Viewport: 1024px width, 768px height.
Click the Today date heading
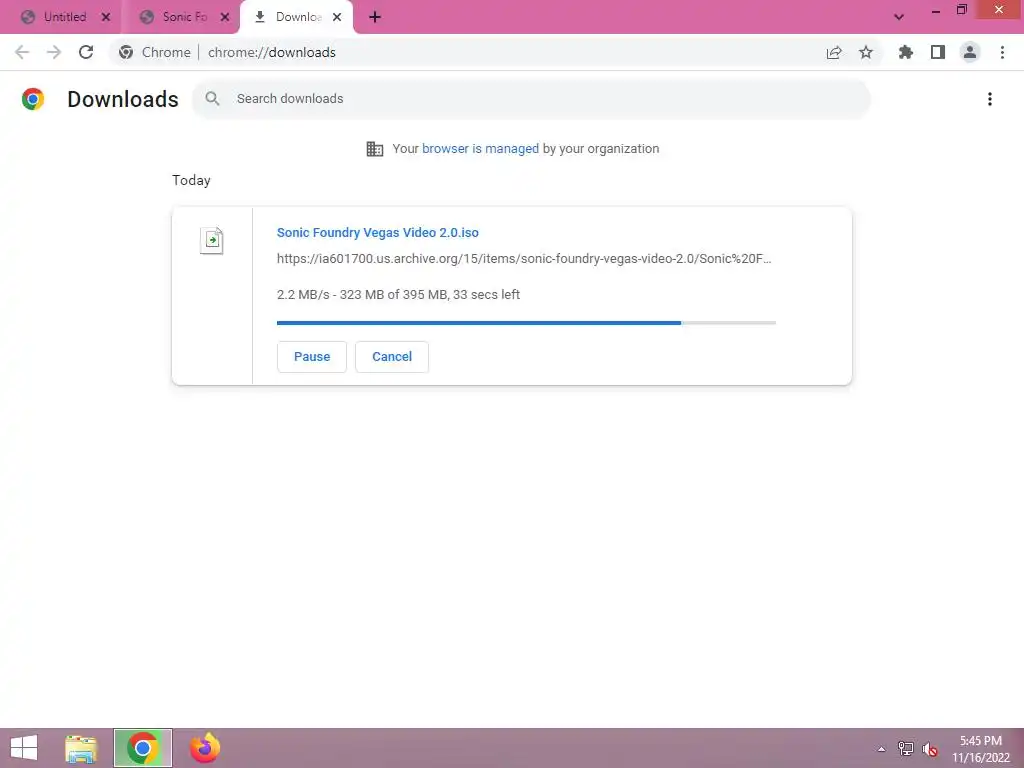(x=191, y=180)
